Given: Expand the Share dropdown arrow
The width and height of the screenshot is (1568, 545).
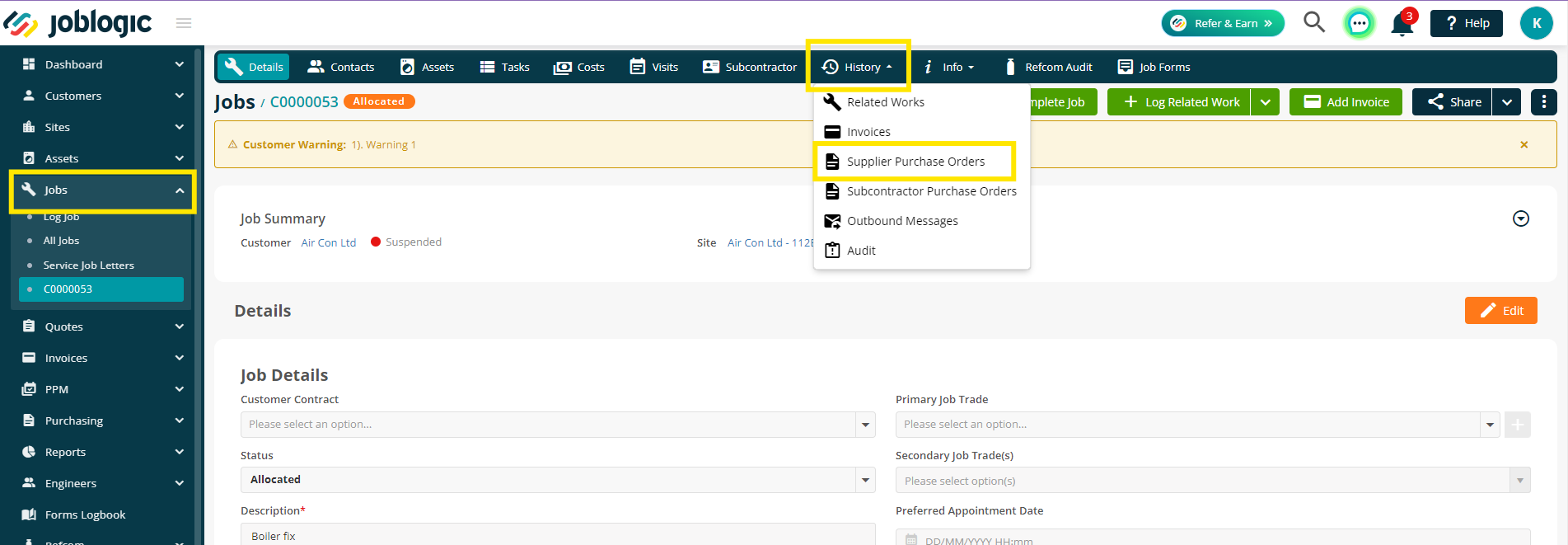Looking at the screenshot, I should pos(1507,102).
